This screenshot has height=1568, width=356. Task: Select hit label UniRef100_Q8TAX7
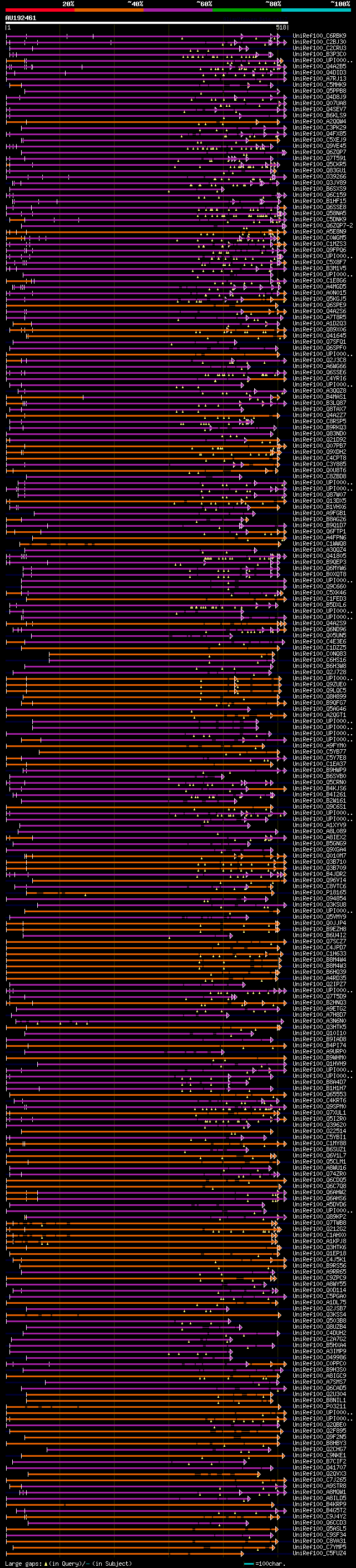click(x=319, y=409)
